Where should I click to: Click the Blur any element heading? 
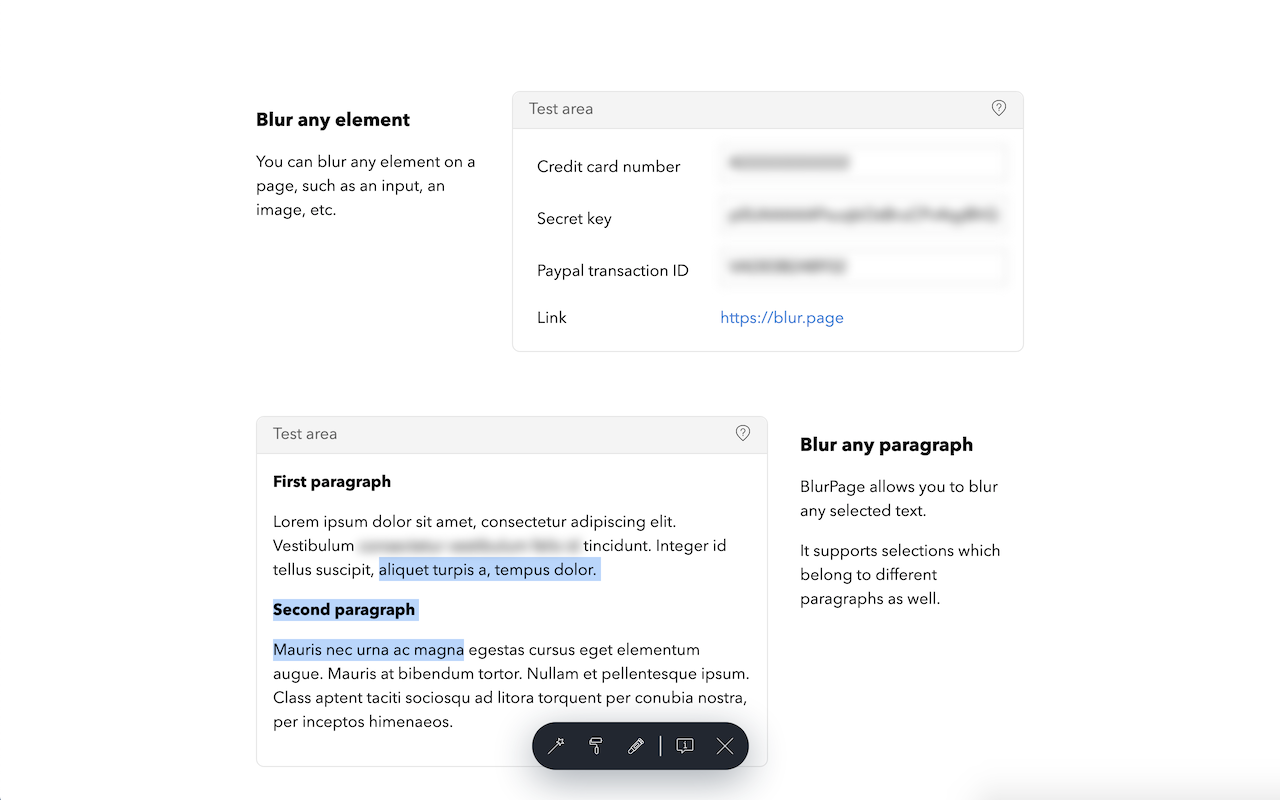(x=333, y=120)
